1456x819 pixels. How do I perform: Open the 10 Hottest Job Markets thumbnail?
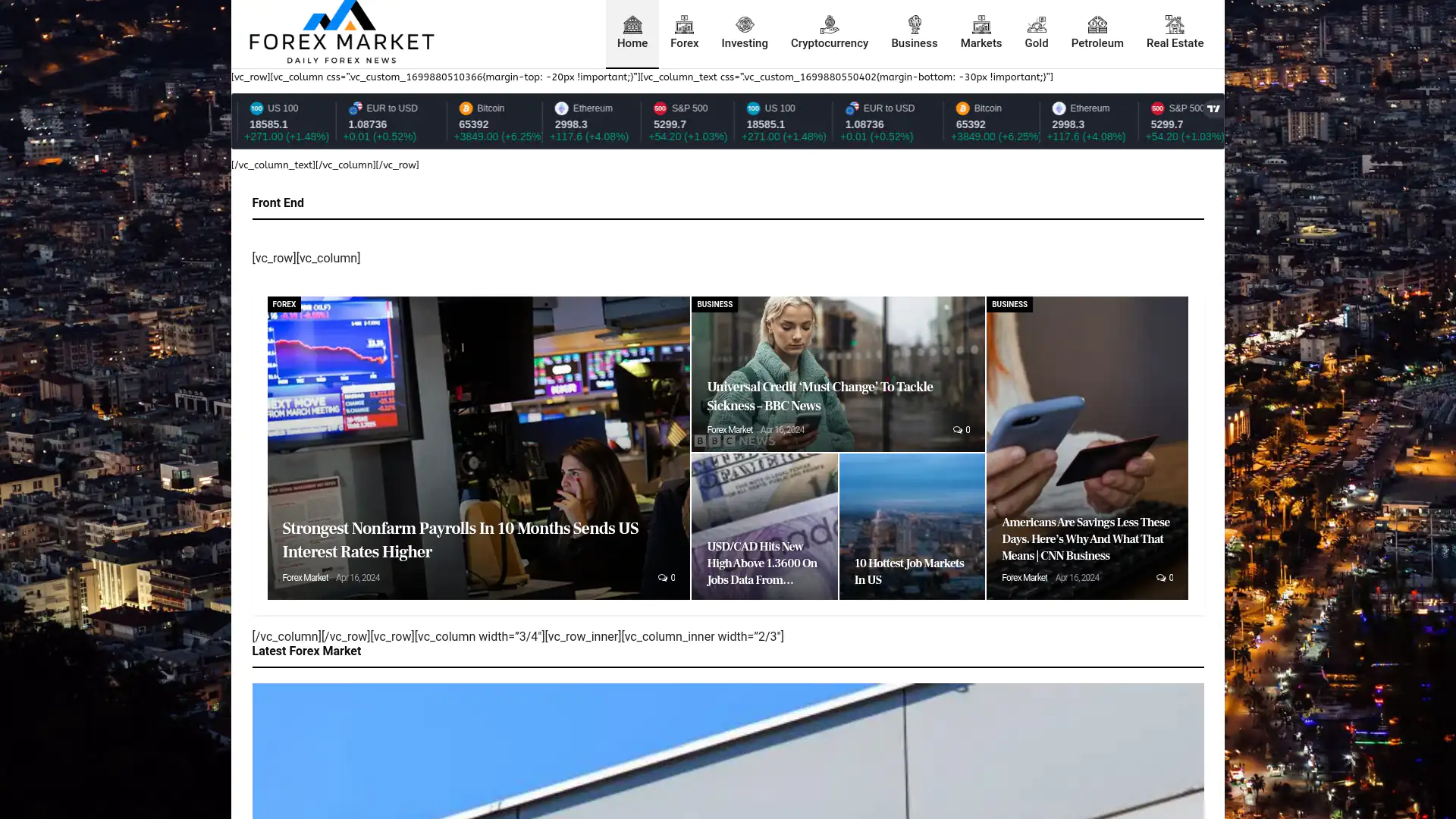(912, 527)
